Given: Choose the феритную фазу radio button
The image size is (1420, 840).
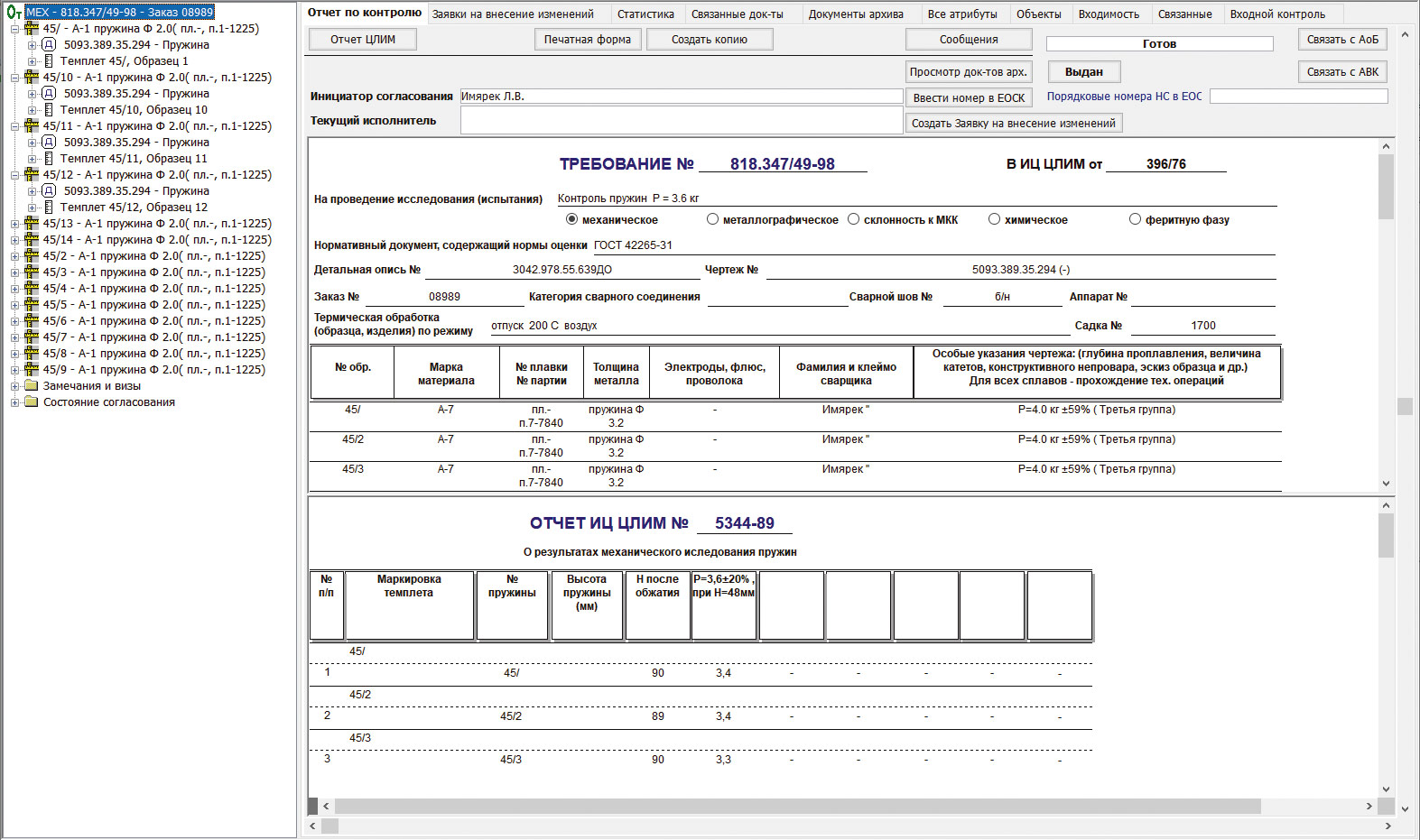Looking at the screenshot, I should point(1135,219).
